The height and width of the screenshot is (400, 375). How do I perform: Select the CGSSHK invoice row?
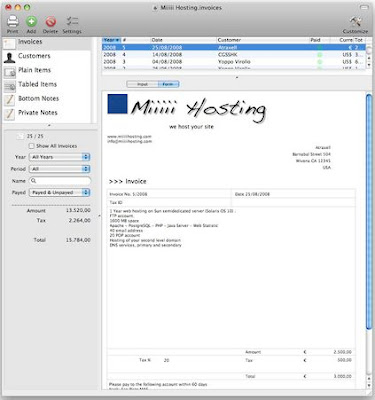tap(233, 55)
